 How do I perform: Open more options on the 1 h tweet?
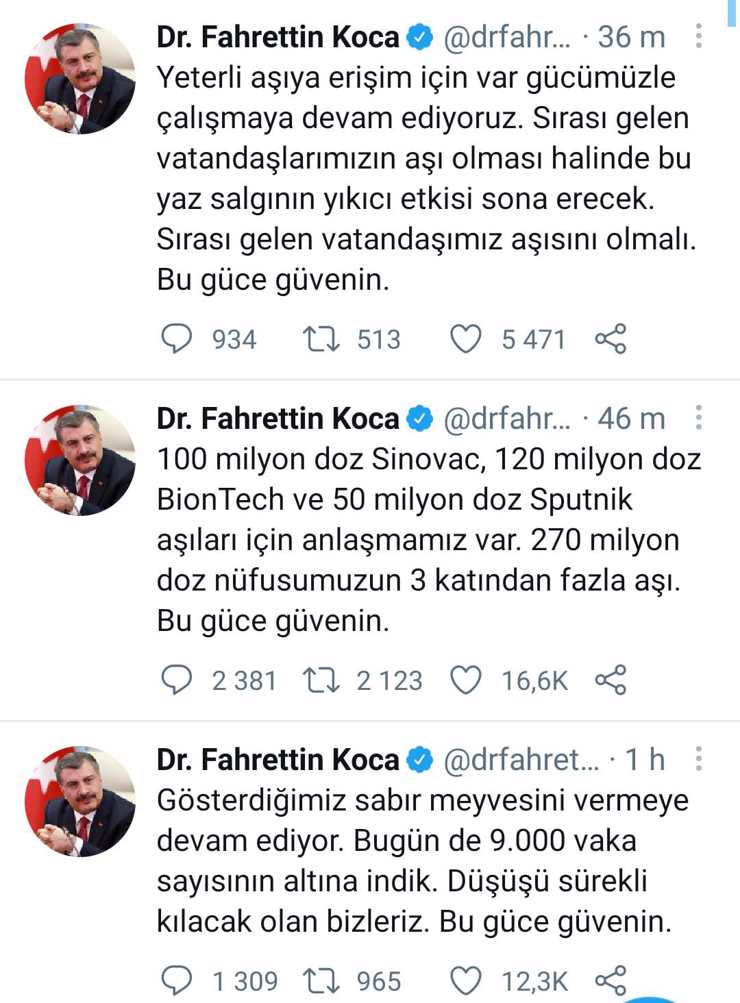click(699, 759)
